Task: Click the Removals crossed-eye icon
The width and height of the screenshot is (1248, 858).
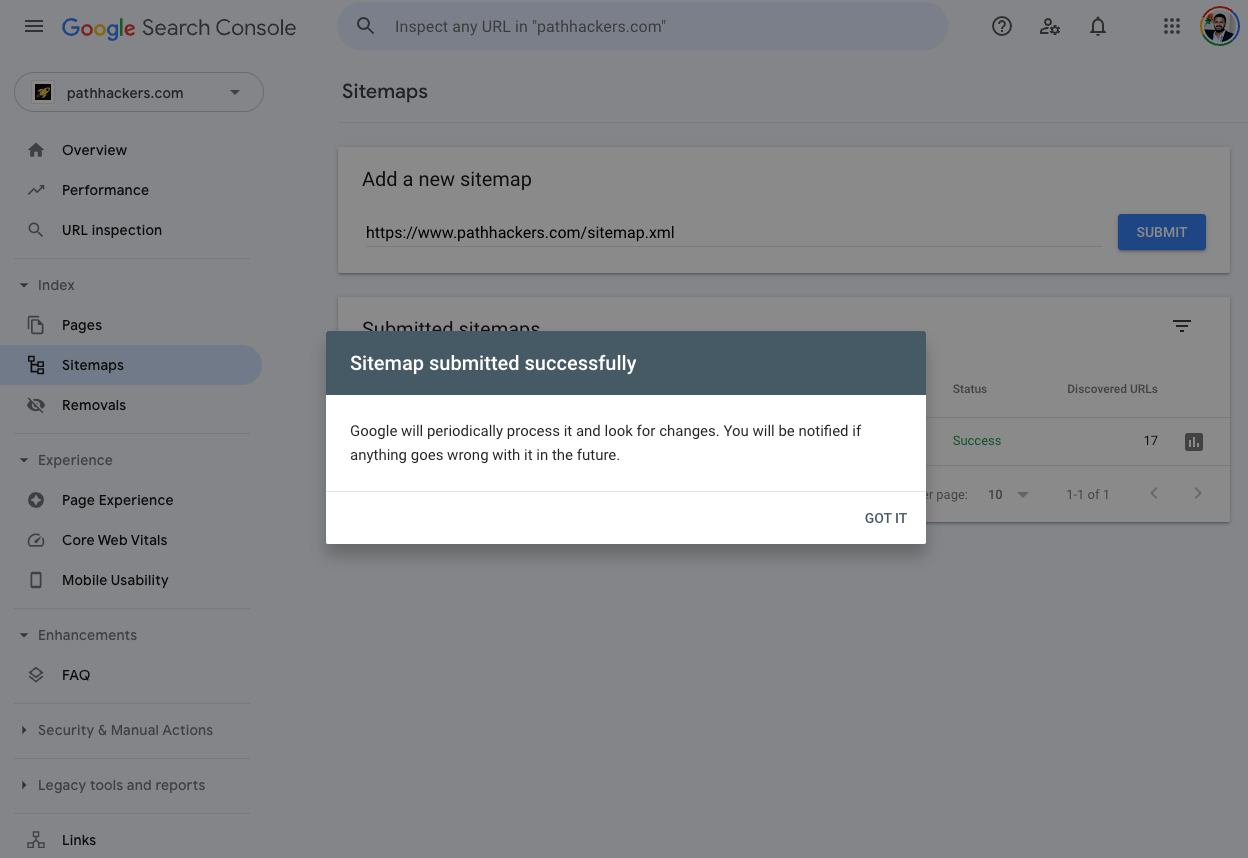Action: click(x=36, y=405)
